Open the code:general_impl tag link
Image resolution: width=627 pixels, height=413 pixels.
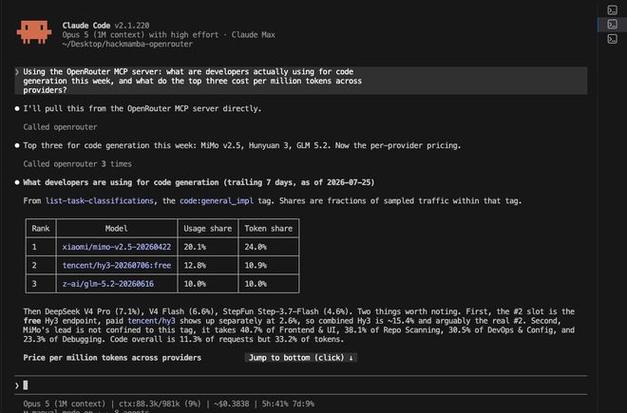pos(216,201)
